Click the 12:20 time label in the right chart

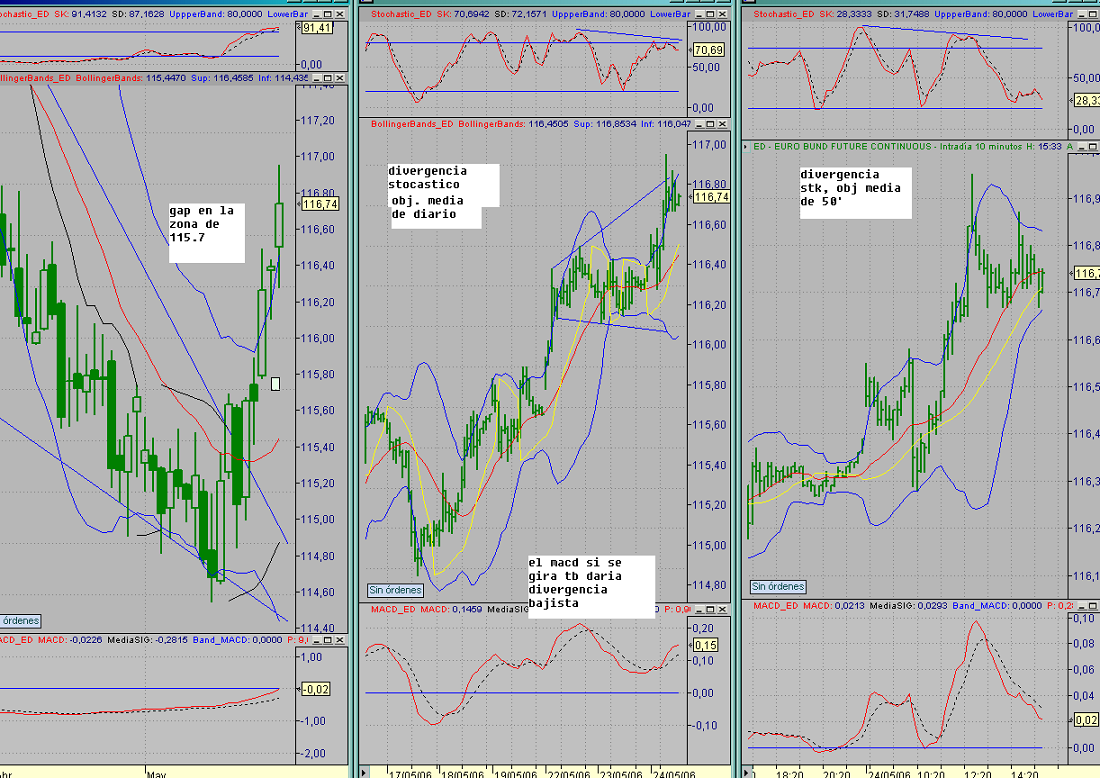(977, 774)
